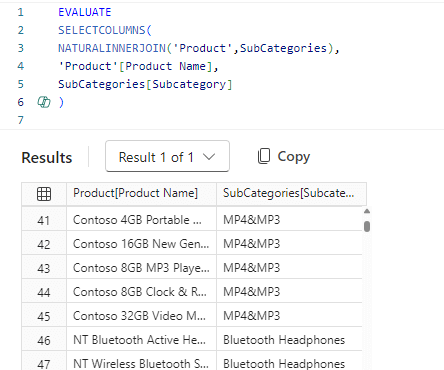444x370 pixels.
Task: Click the Copilot icon on line 6
Action: coord(44,102)
